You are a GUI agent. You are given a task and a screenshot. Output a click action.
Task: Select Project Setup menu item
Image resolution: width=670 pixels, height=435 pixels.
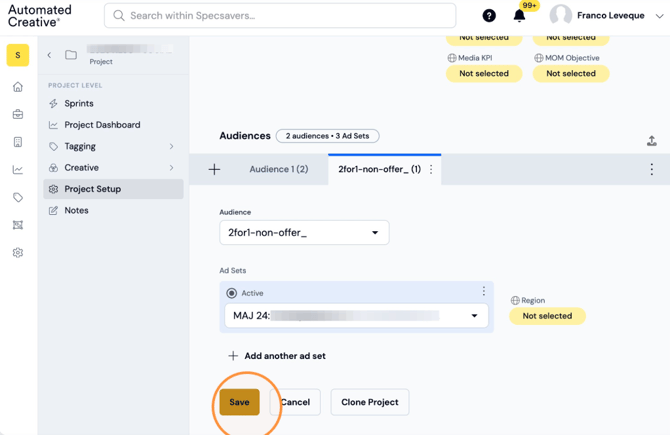pos(113,189)
